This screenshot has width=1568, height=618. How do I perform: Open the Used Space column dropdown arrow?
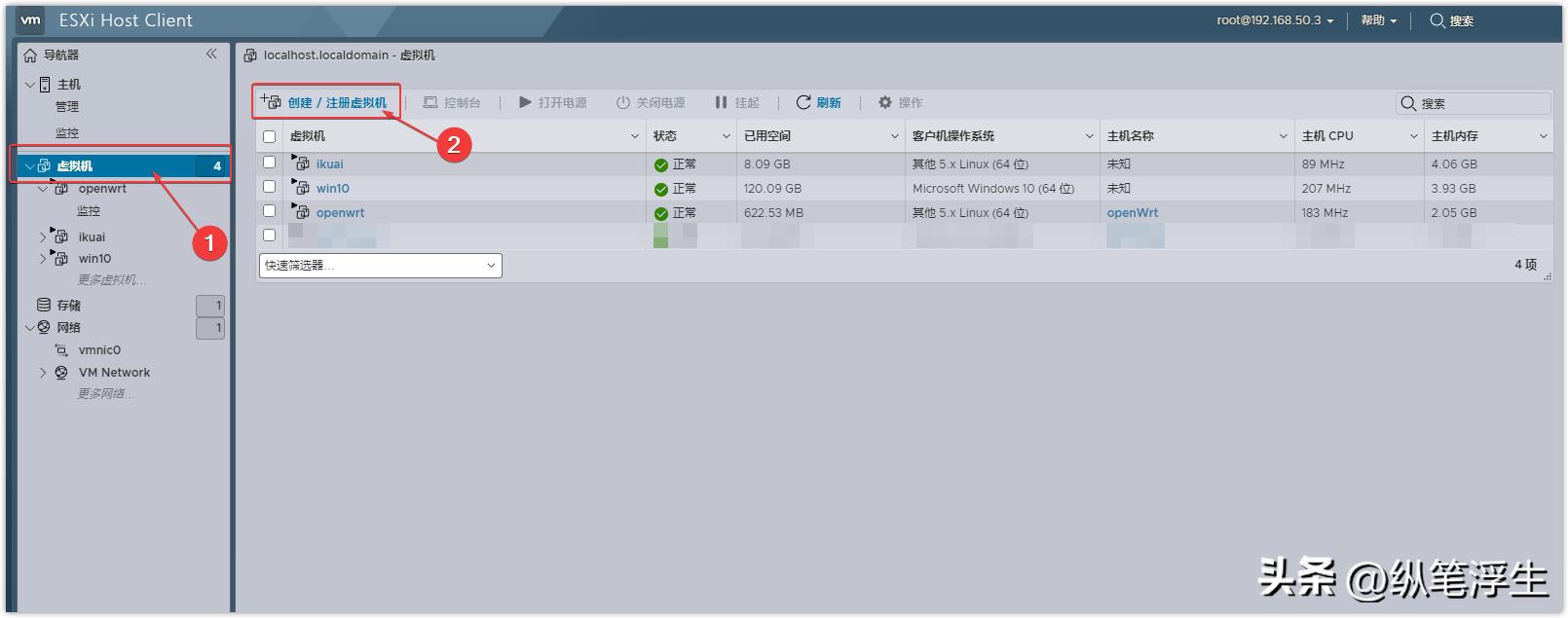(x=894, y=136)
